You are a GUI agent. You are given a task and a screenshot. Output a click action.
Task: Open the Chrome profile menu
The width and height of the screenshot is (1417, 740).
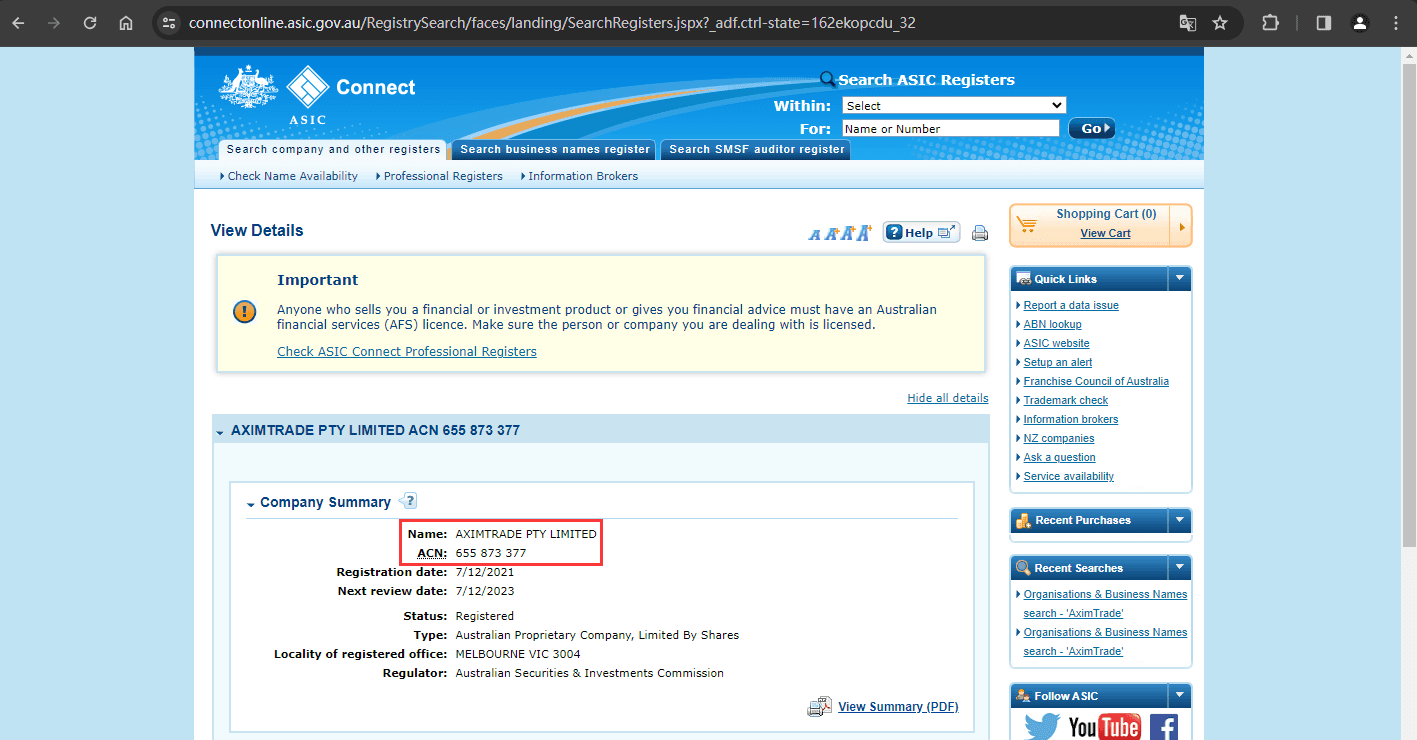pyautogui.click(x=1360, y=22)
